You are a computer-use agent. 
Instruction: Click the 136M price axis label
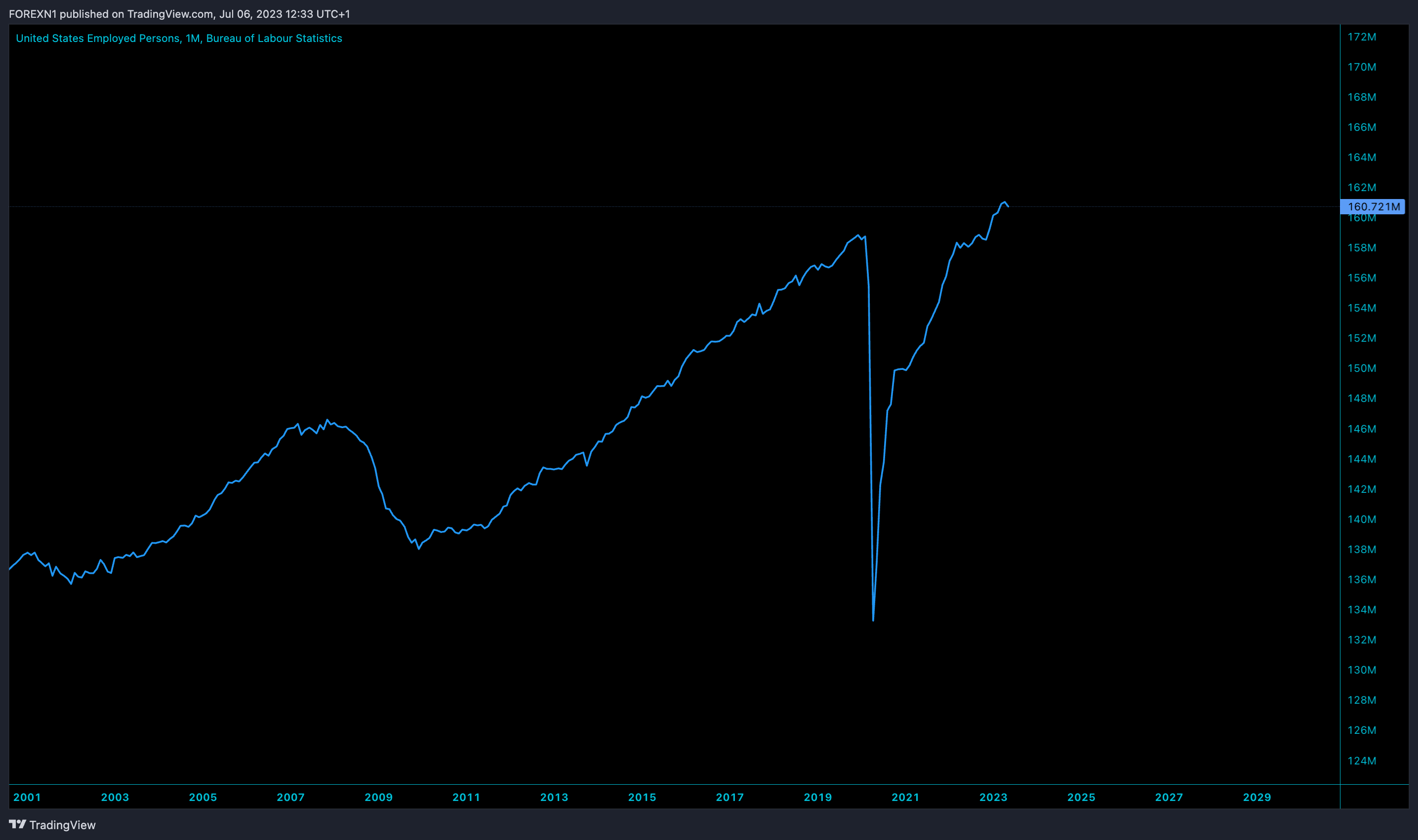[1362, 579]
